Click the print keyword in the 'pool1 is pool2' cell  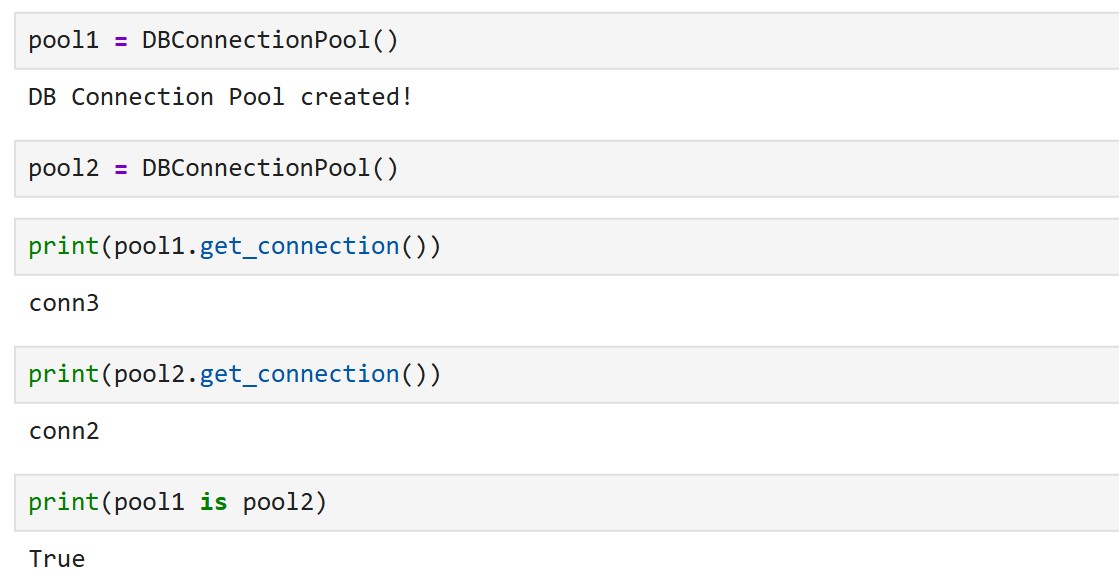[x=64, y=503]
